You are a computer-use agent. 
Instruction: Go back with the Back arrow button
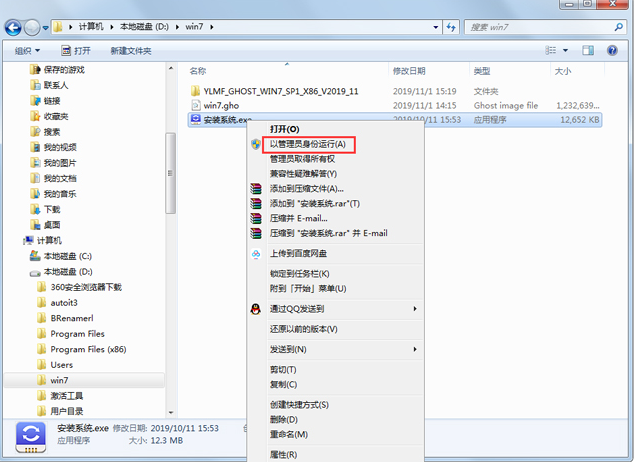[13, 28]
